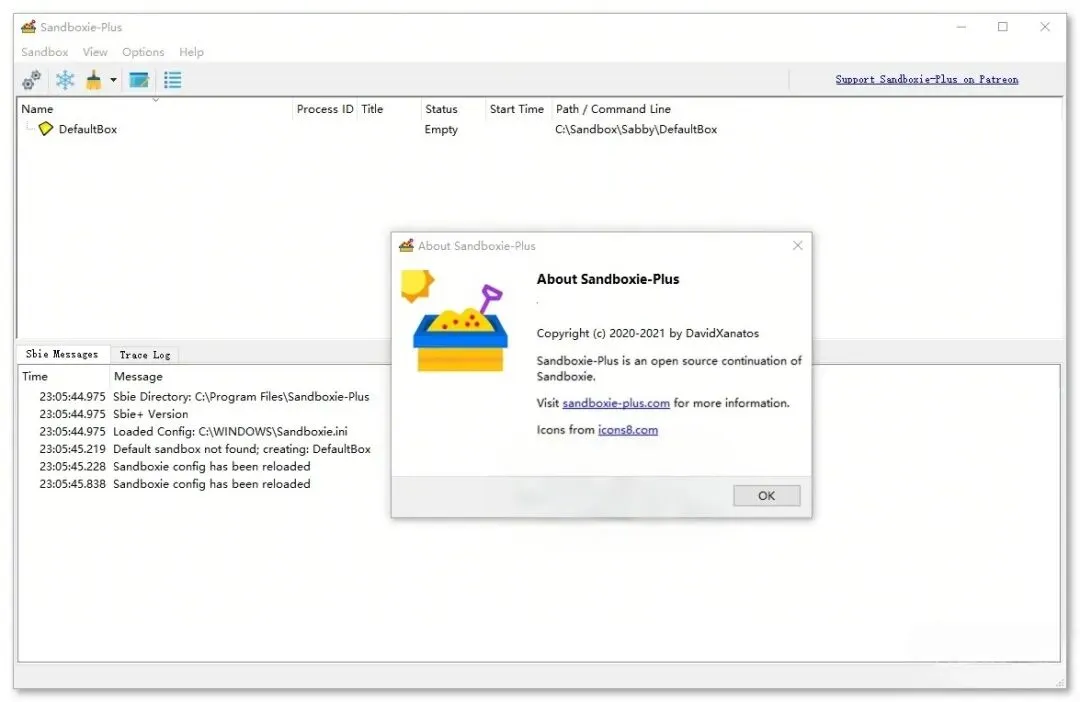Image resolution: width=1080 pixels, height=702 pixels.
Task: Close the About Sandboxie-Plus dialog
Action: coord(798,245)
